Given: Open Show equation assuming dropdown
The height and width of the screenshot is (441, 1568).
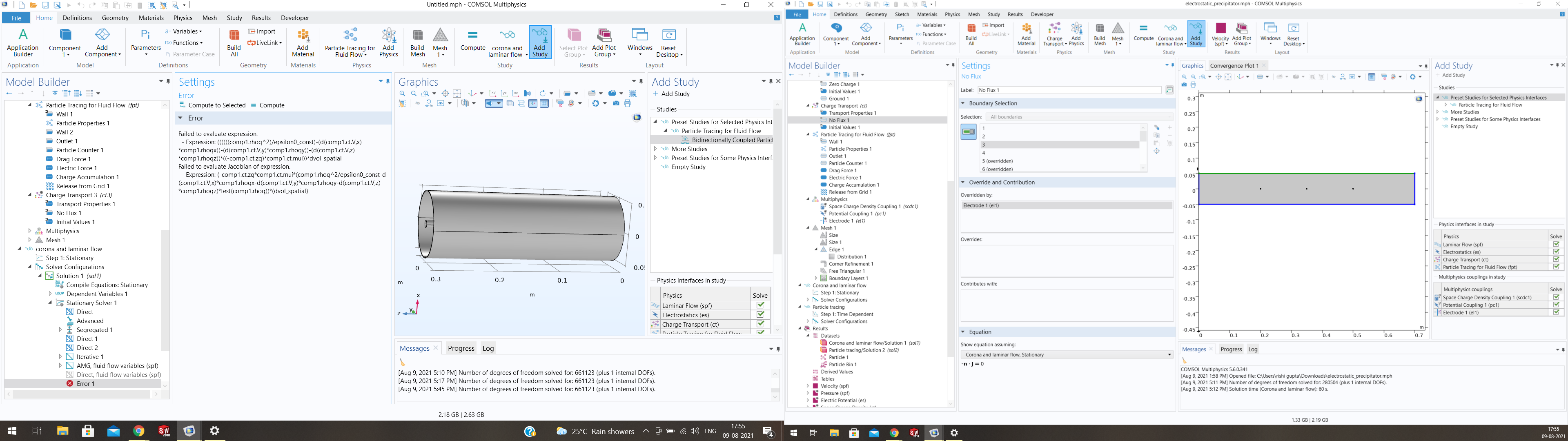Looking at the screenshot, I should 1067,354.
